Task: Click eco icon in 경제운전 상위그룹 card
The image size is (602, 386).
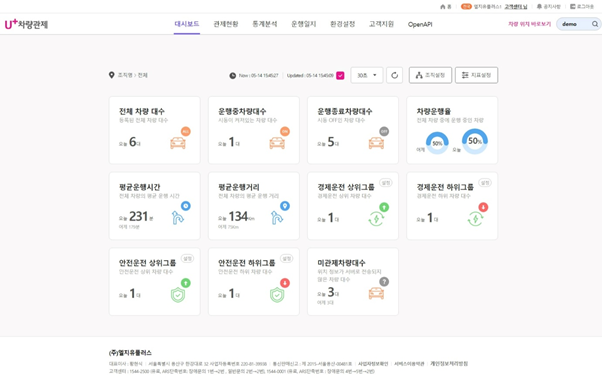Action: click(376, 219)
